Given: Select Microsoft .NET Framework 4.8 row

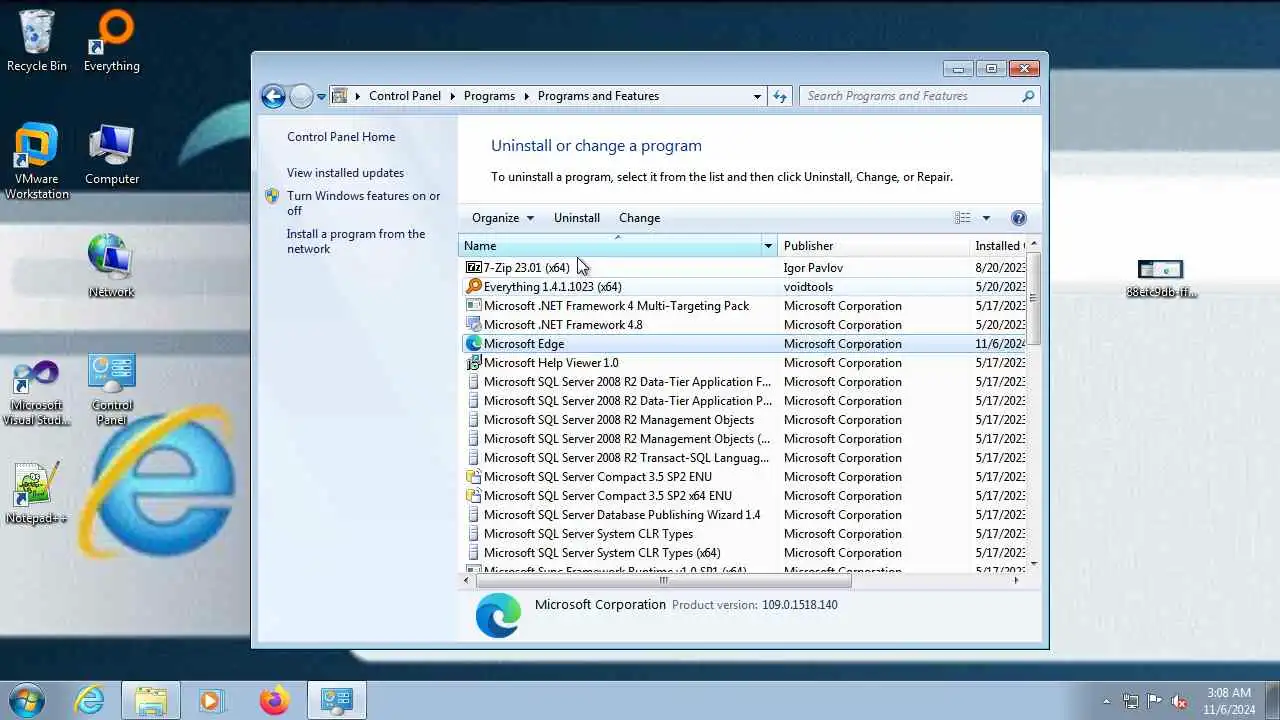Looking at the screenshot, I should 746,324.
